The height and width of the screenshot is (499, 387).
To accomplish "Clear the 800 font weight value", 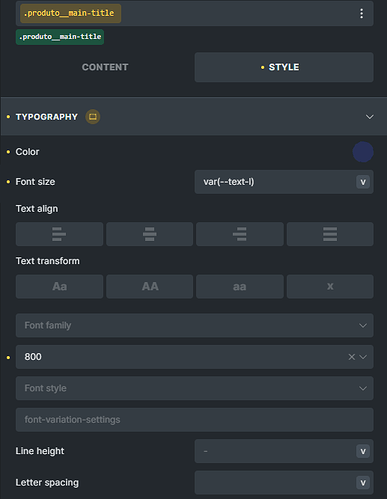I will tap(351, 357).
